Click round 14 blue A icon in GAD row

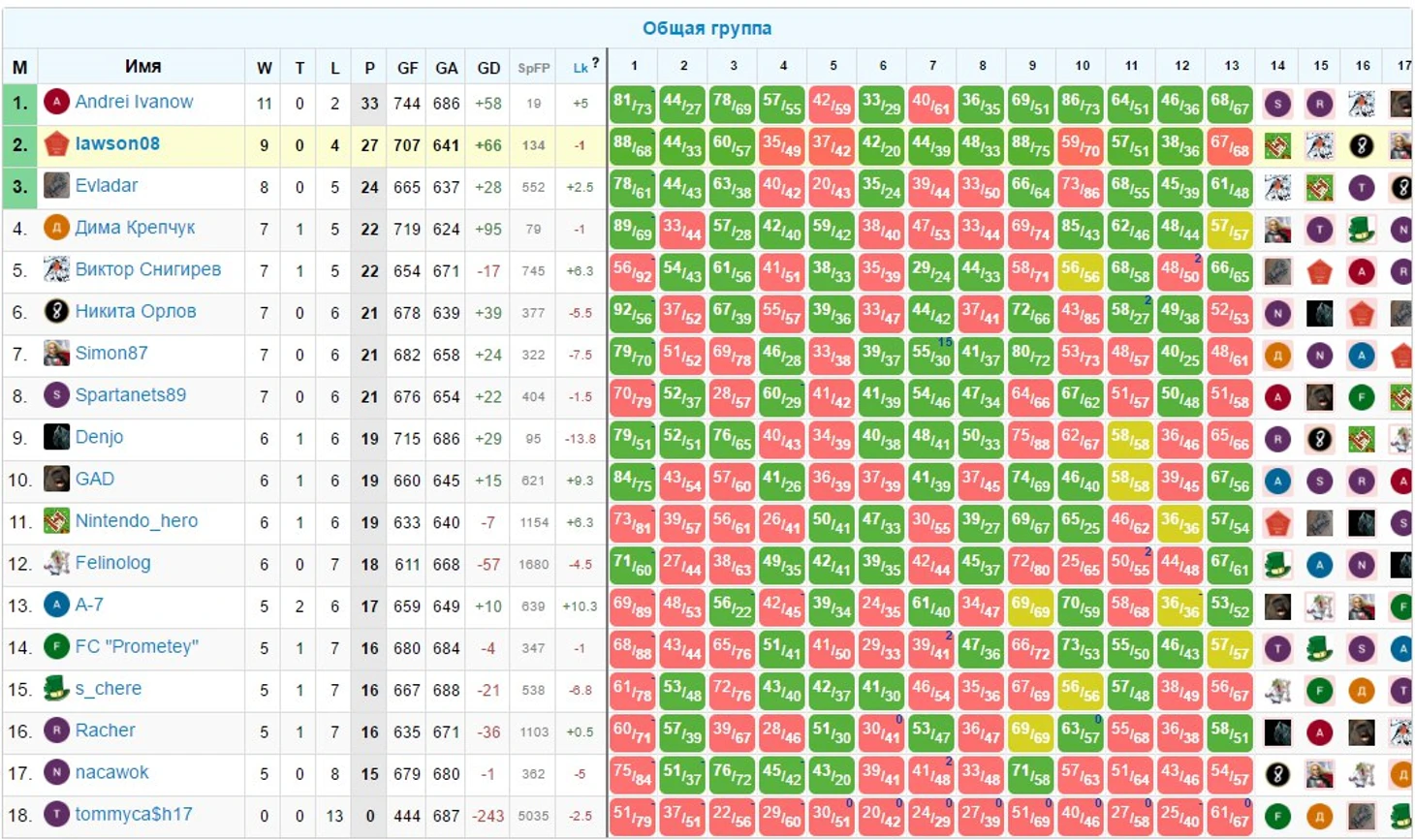point(1277,481)
